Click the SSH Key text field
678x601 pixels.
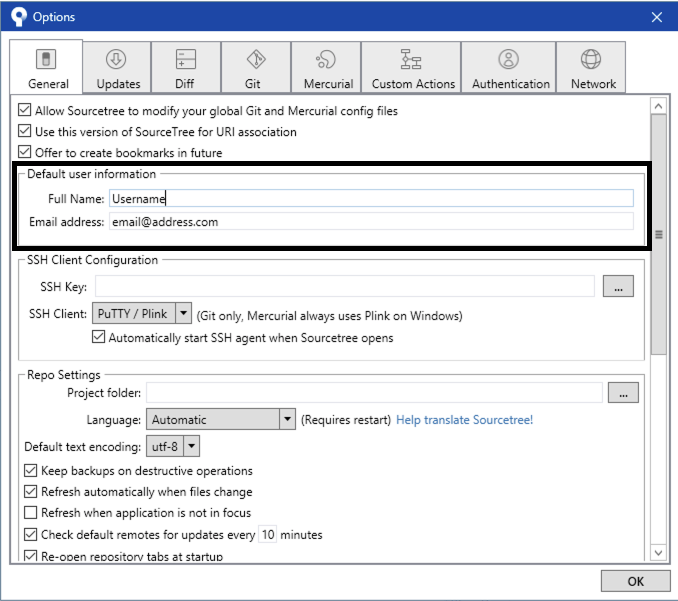click(345, 286)
